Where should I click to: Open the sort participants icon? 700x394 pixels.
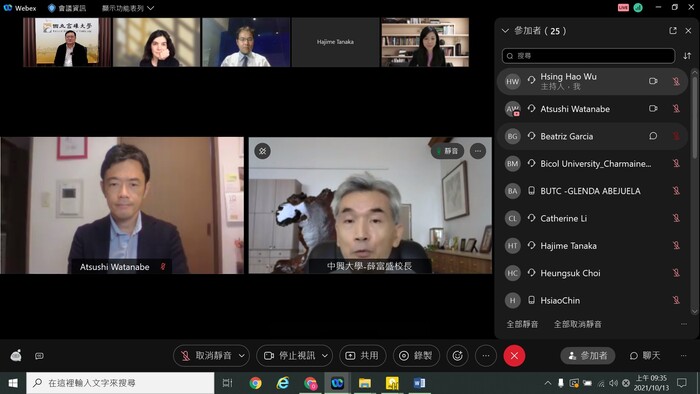coord(687,56)
